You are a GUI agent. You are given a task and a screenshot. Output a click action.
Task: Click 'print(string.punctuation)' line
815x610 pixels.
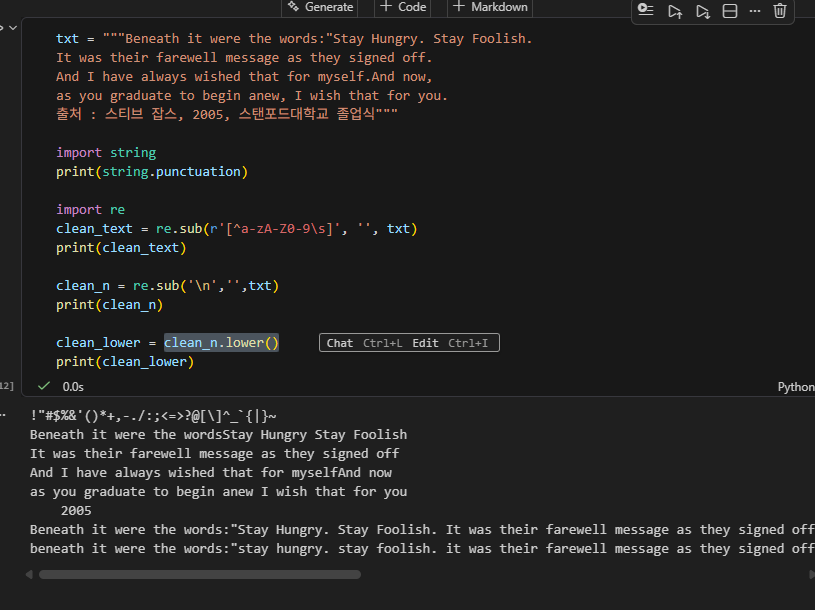(x=152, y=172)
